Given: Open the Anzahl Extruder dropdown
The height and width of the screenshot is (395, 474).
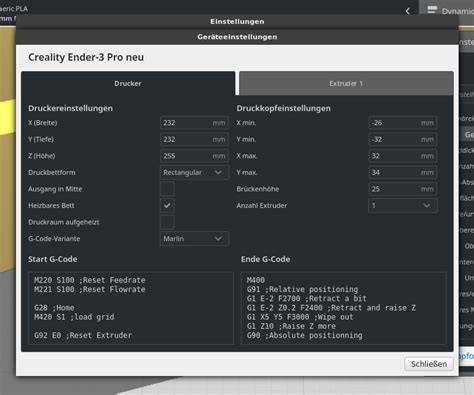Looking at the screenshot, I should pos(403,205).
